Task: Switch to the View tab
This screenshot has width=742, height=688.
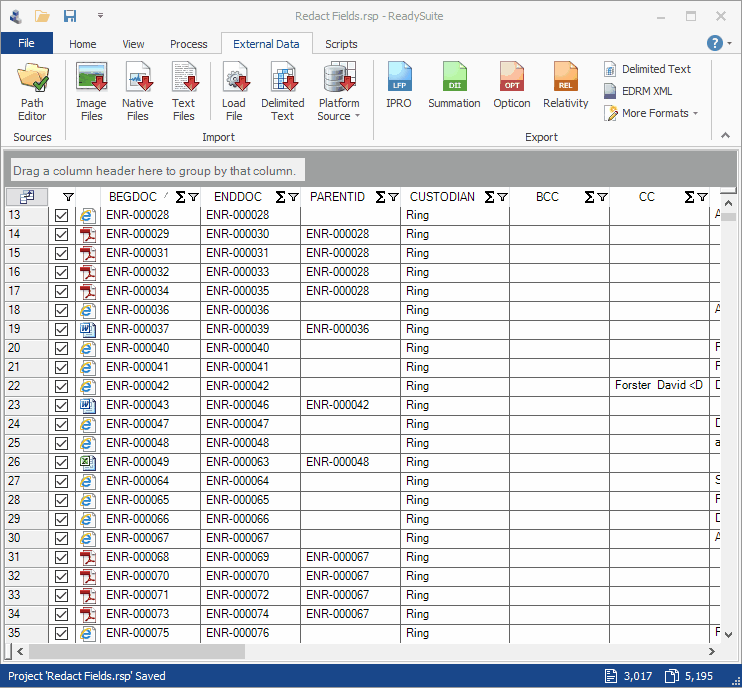Action: [133, 44]
